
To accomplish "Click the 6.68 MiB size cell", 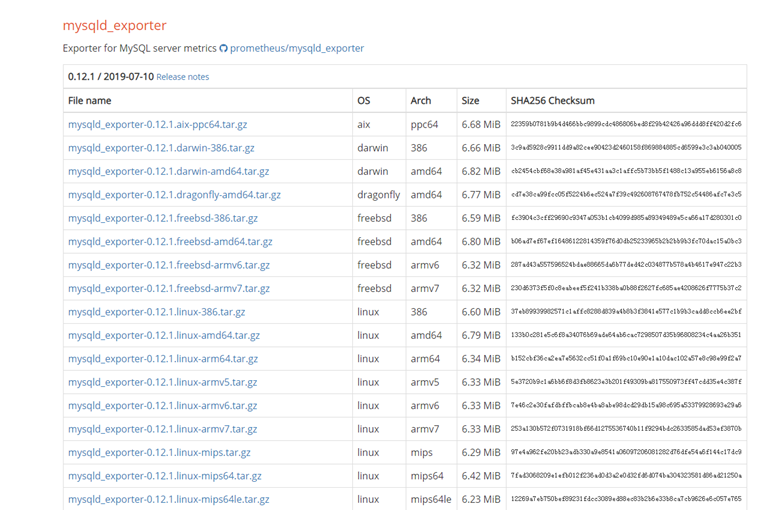I will pos(481,125).
